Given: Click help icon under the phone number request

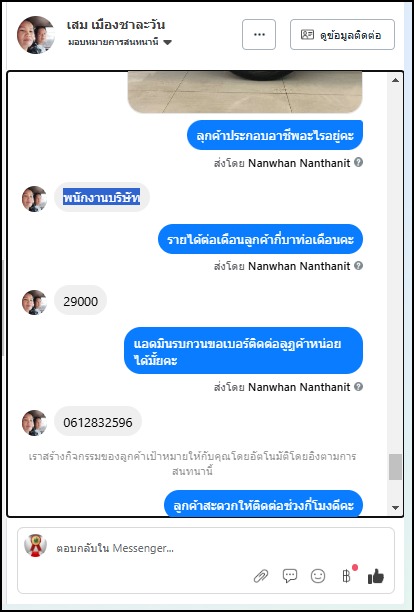Looking at the screenshot, I should click(x=359, y=386).
